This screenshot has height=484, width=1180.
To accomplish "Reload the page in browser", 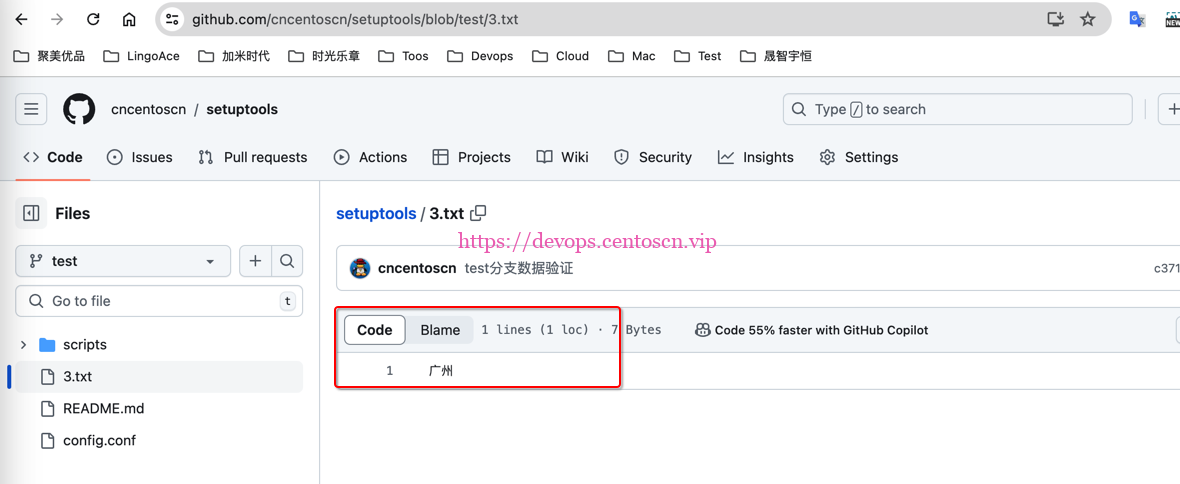I will coord(93,19).
